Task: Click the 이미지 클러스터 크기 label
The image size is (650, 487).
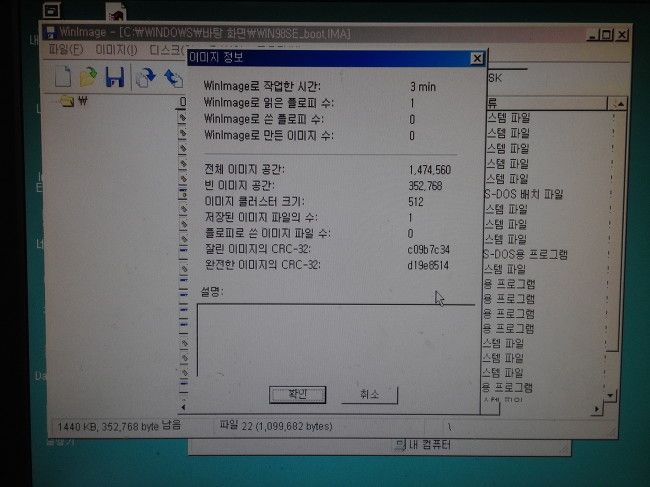Action: click(x=254, y=201)
